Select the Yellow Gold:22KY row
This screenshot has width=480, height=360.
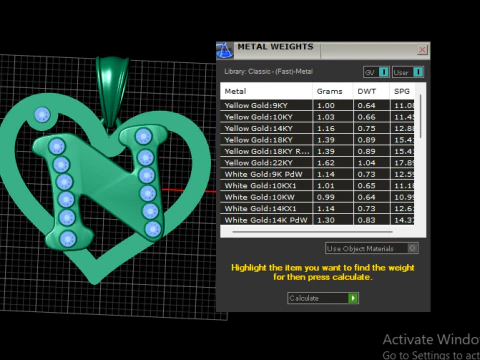(317, 163)
